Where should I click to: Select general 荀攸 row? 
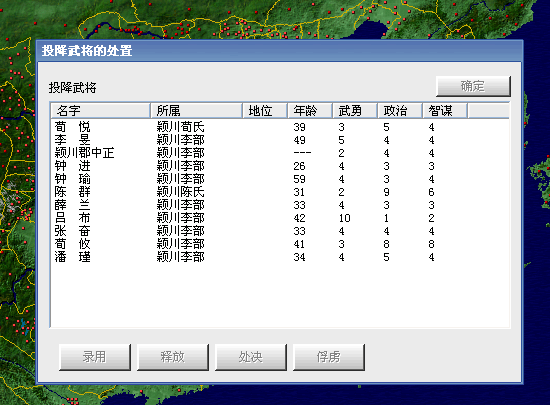280,244
